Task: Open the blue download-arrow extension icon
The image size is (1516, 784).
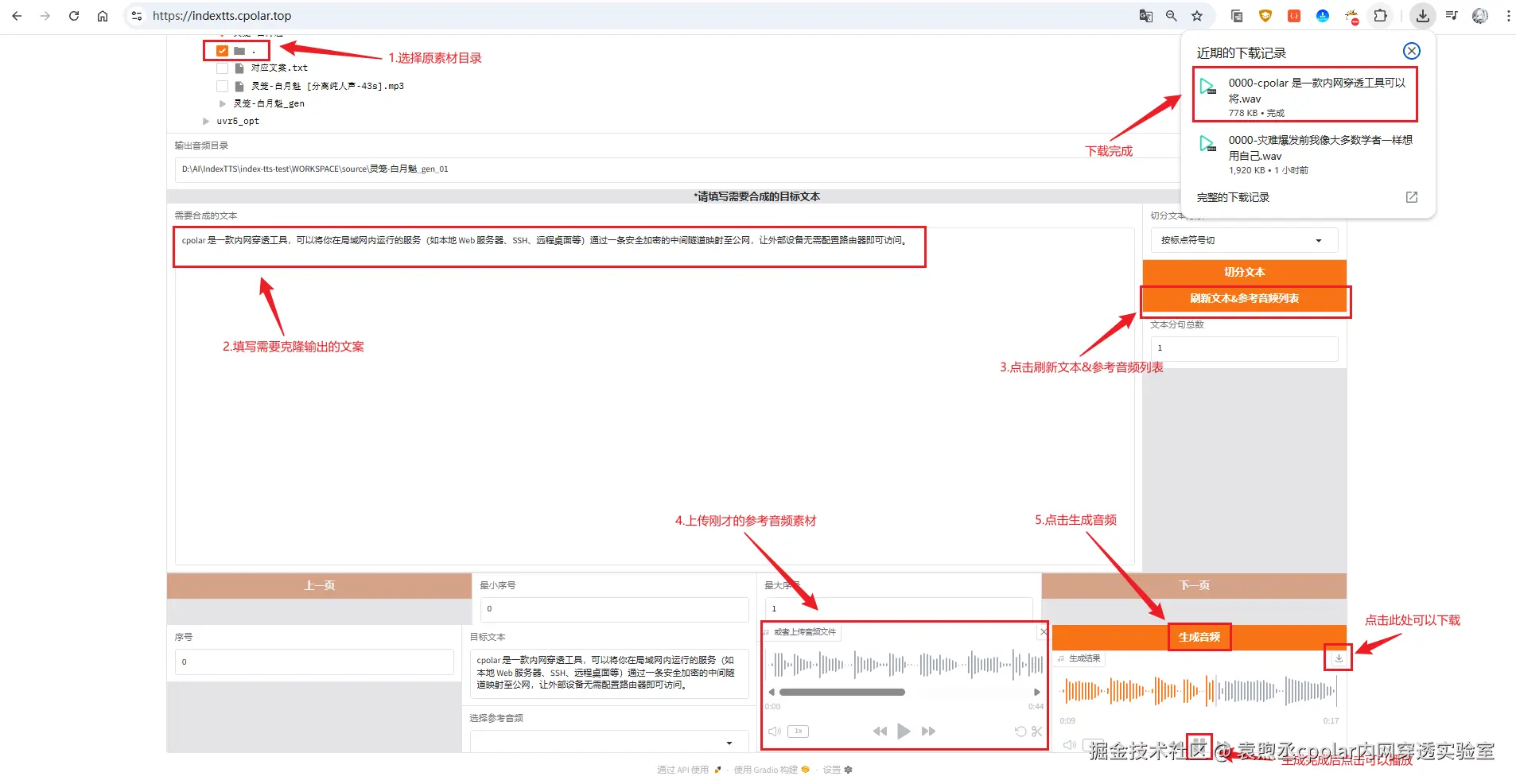Action: click(1323, 16)
